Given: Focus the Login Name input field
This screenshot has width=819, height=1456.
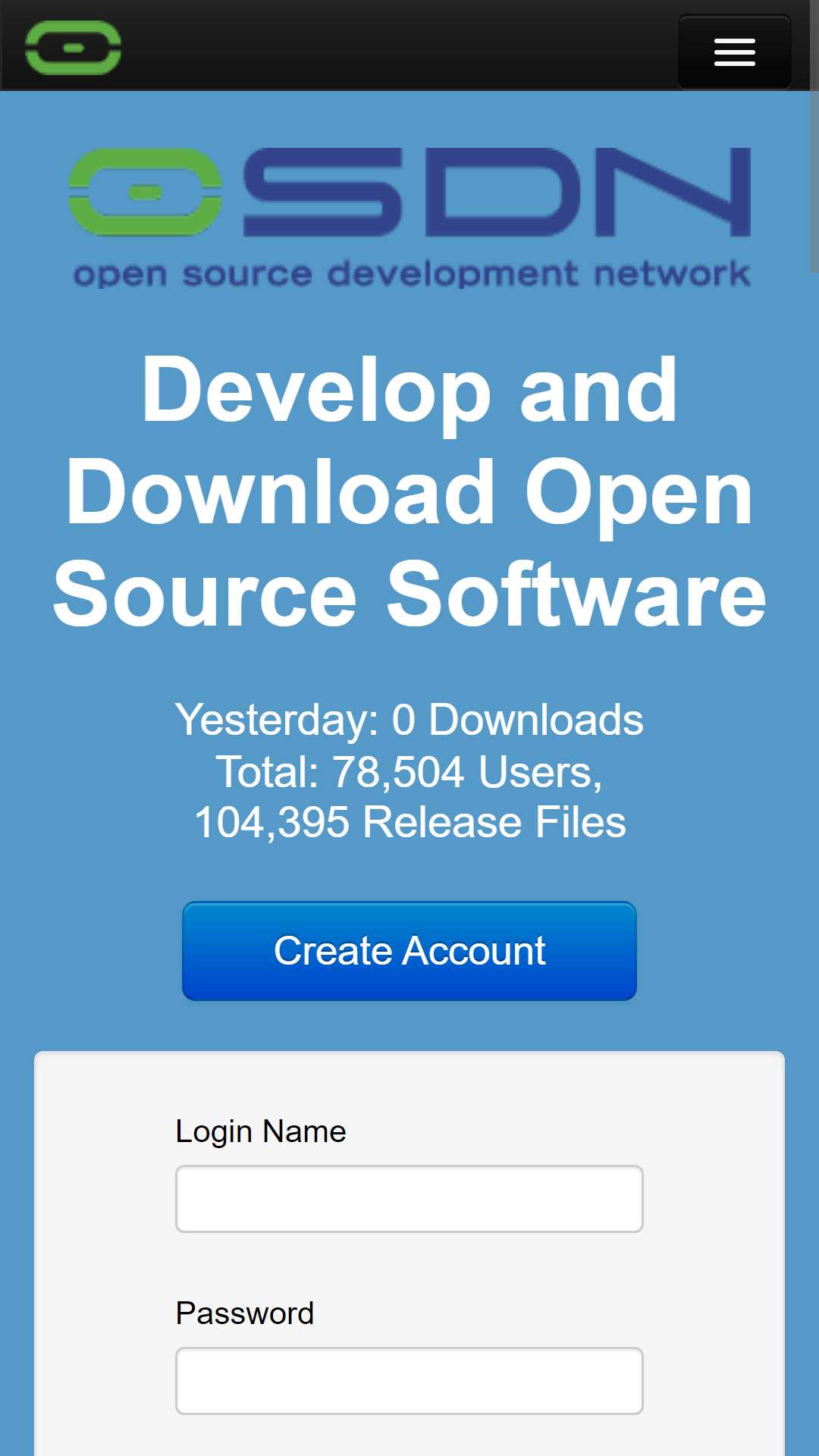Looking at the screenshot, I should pos(409,1199).
